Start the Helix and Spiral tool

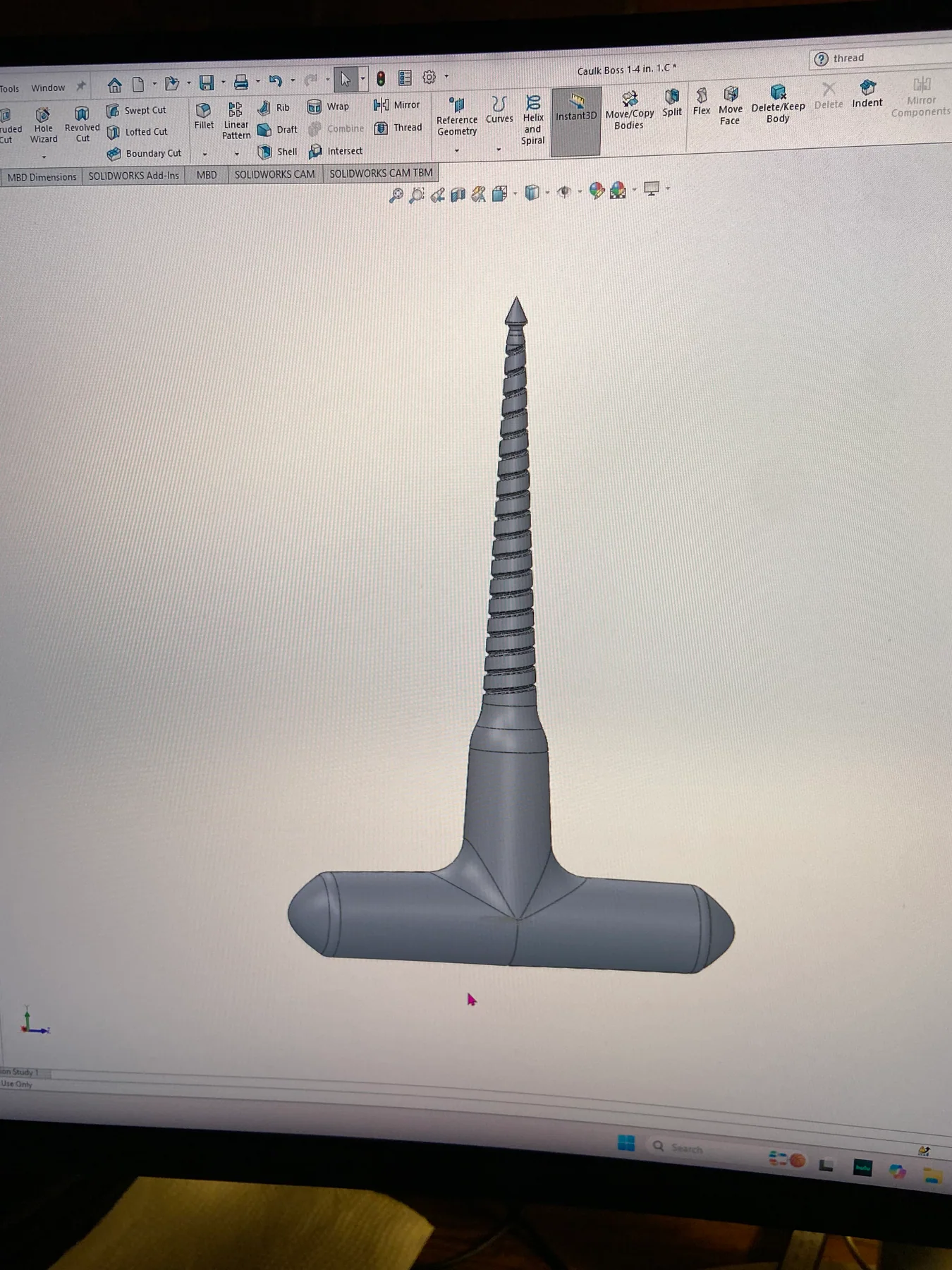click(533, 120)
